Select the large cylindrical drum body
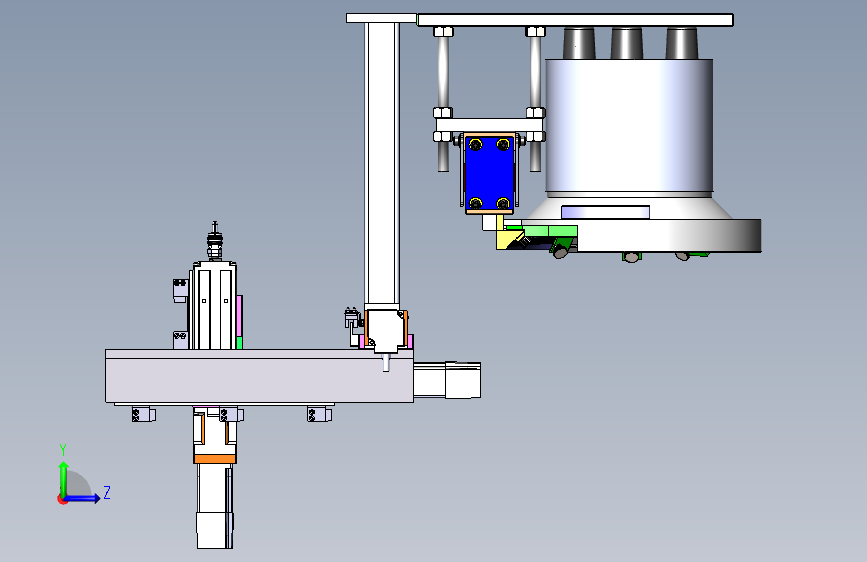 pyautogui.click(x=629, y=126)
